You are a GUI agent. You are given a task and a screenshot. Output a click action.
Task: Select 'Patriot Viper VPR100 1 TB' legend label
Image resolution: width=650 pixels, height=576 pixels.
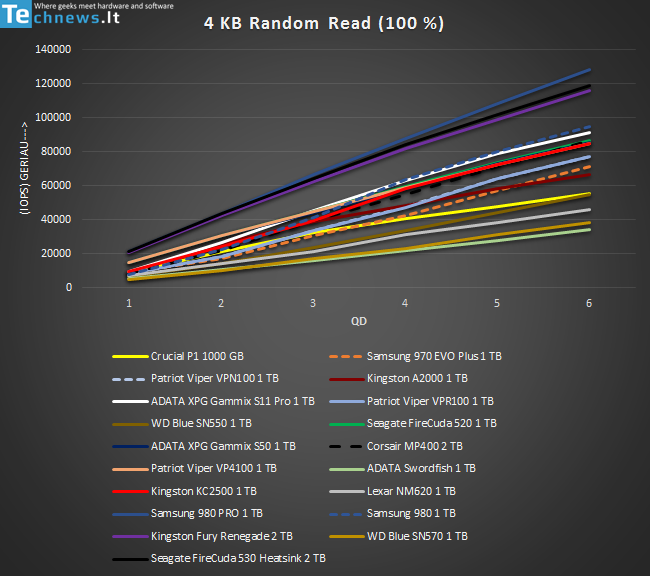(430, 401)
